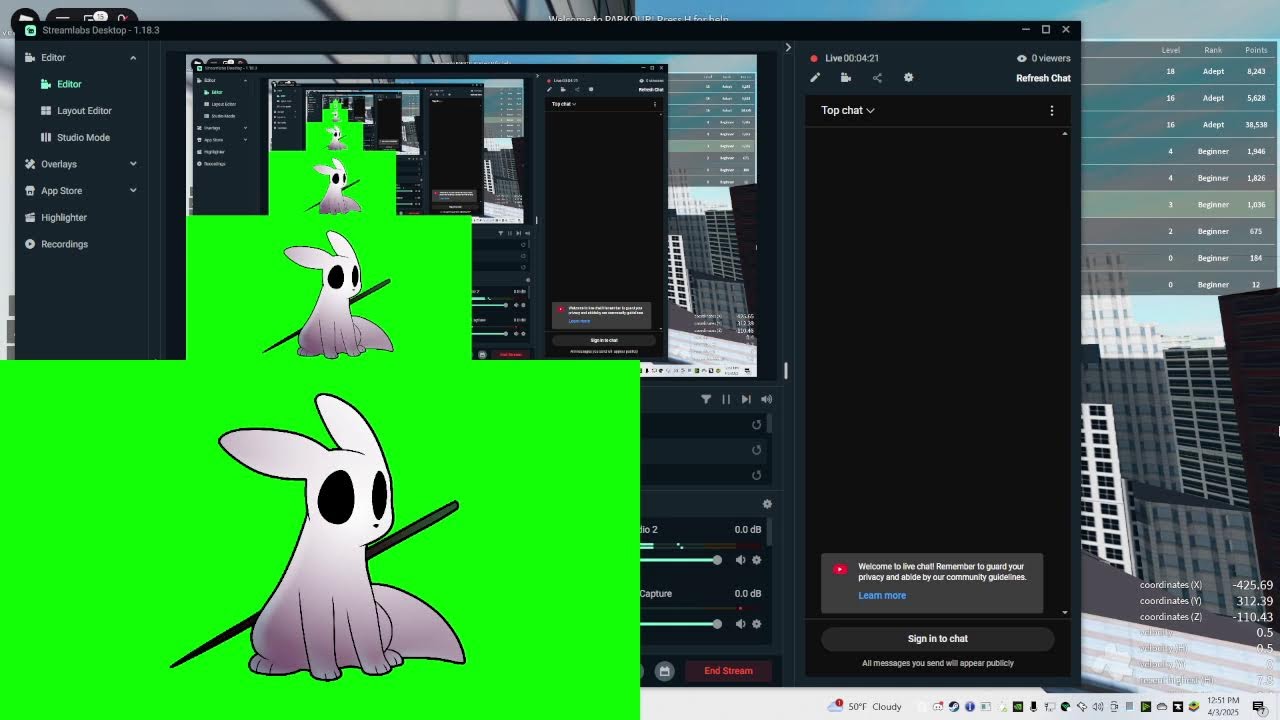Open the audio mixer settings gear
Image resolution: width=1280 pixels, height=720 pixels.
coord(767,504)
